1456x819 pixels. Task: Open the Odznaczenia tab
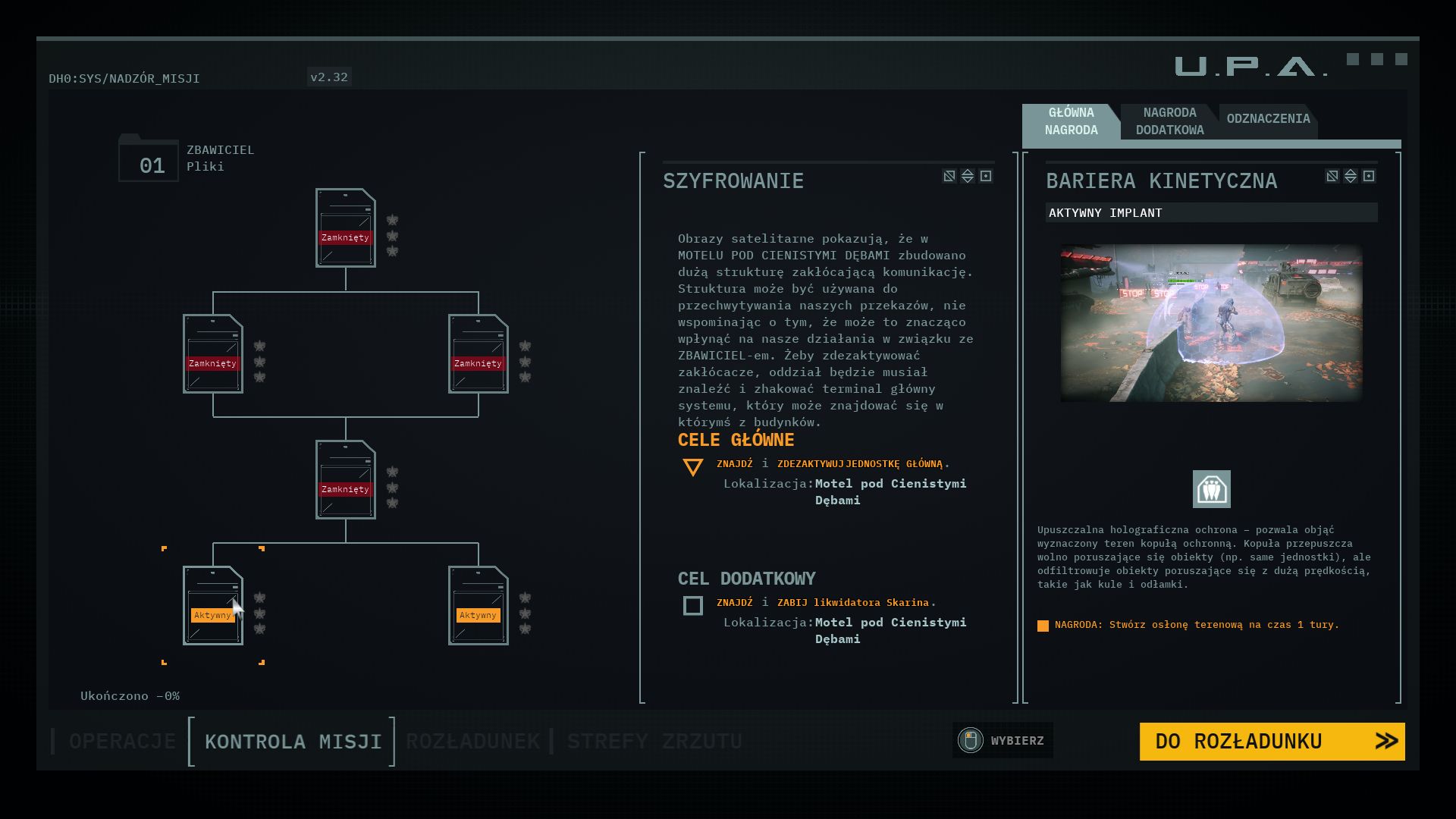1268,119
